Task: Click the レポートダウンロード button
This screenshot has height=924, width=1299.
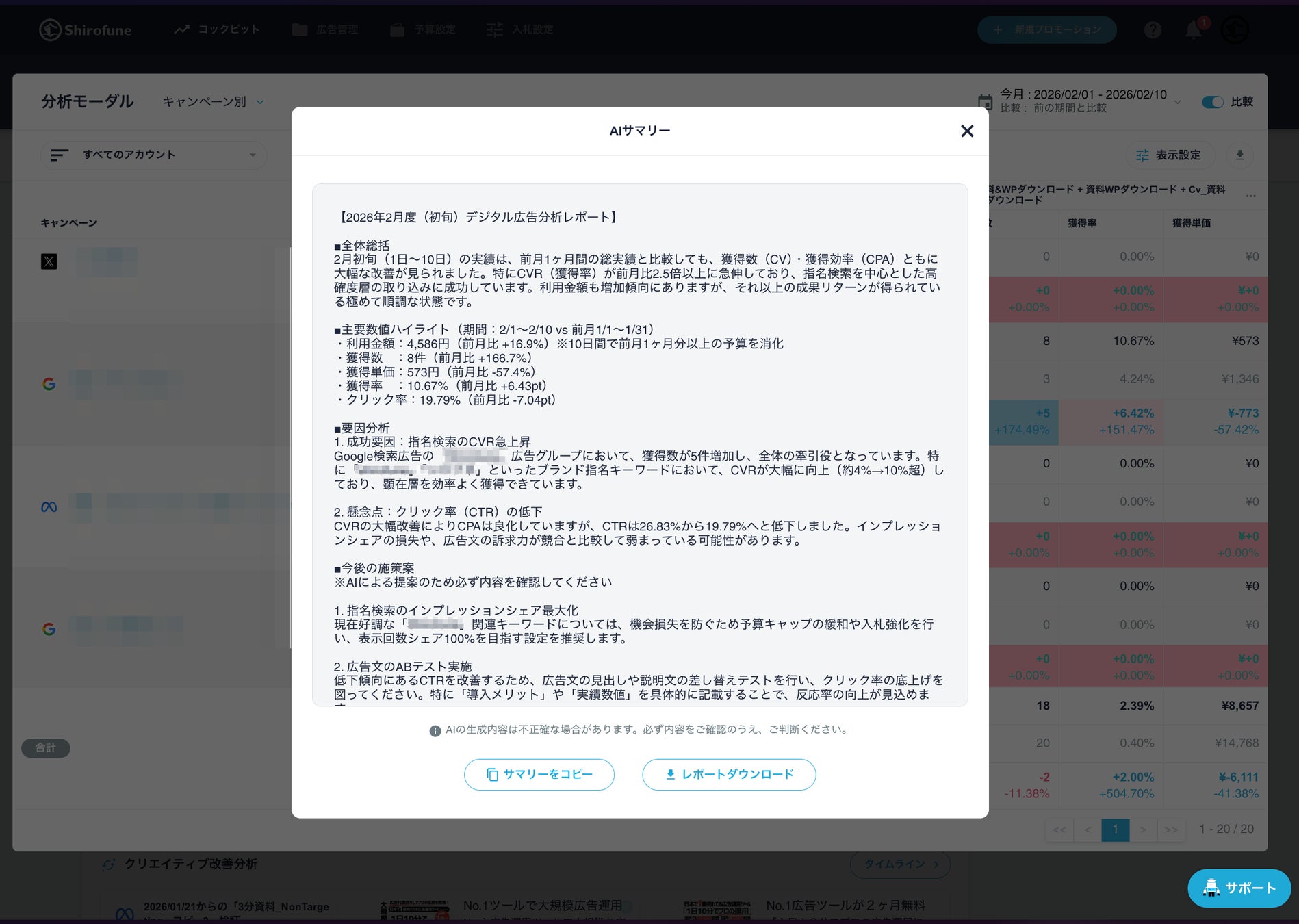Action: [x=729, y=774]
